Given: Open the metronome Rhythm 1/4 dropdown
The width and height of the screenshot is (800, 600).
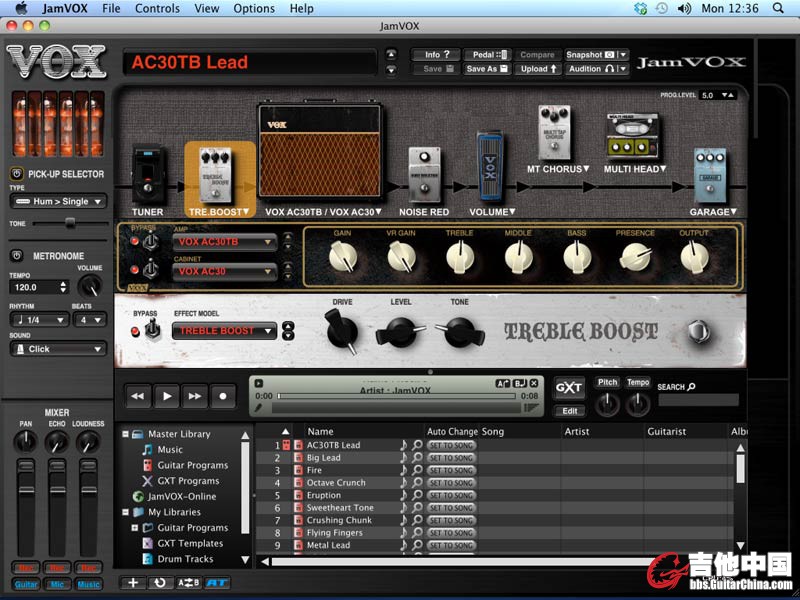Looking at the screenshot, I should click(x=39, y=320).
